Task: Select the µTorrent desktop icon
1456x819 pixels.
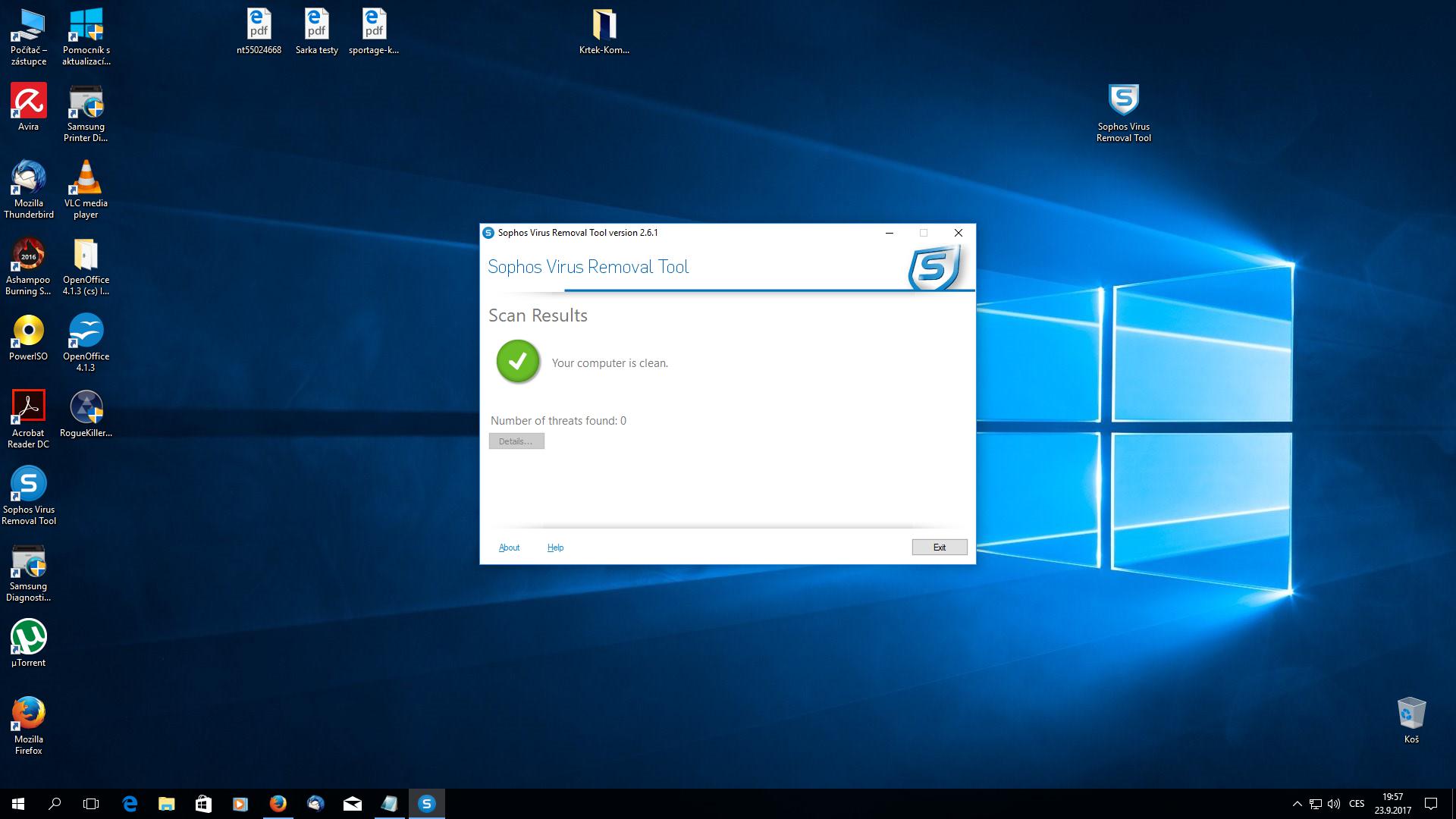Action: [28, 643]
